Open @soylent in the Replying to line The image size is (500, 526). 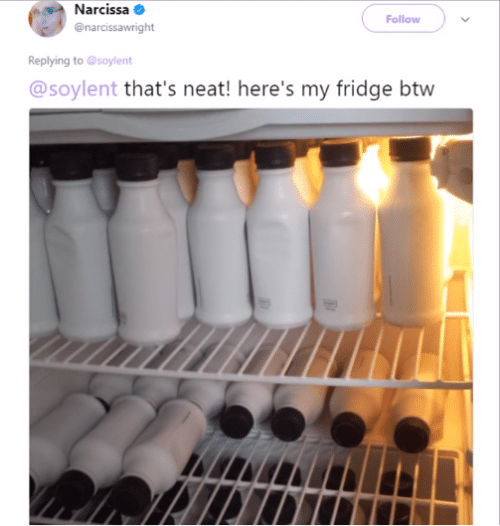(109, 61)
